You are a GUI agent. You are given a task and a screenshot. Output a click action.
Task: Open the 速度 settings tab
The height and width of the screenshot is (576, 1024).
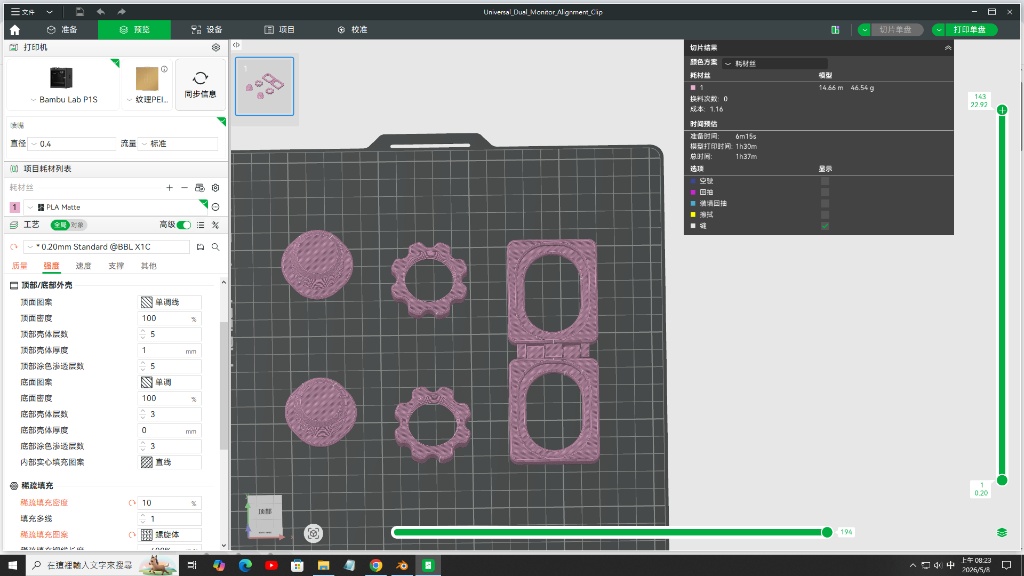(83, 266)
